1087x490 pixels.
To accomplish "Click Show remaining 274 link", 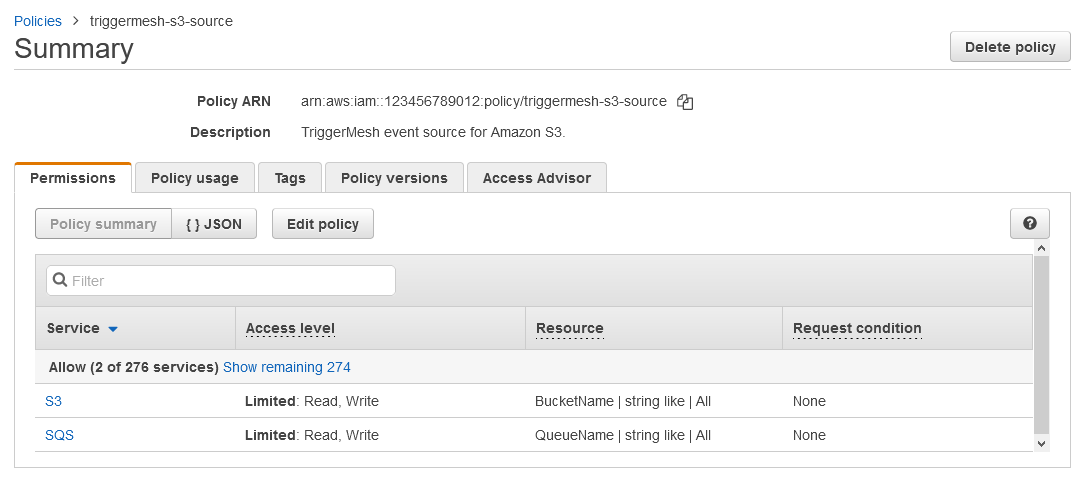I will (x=287, y=367).
